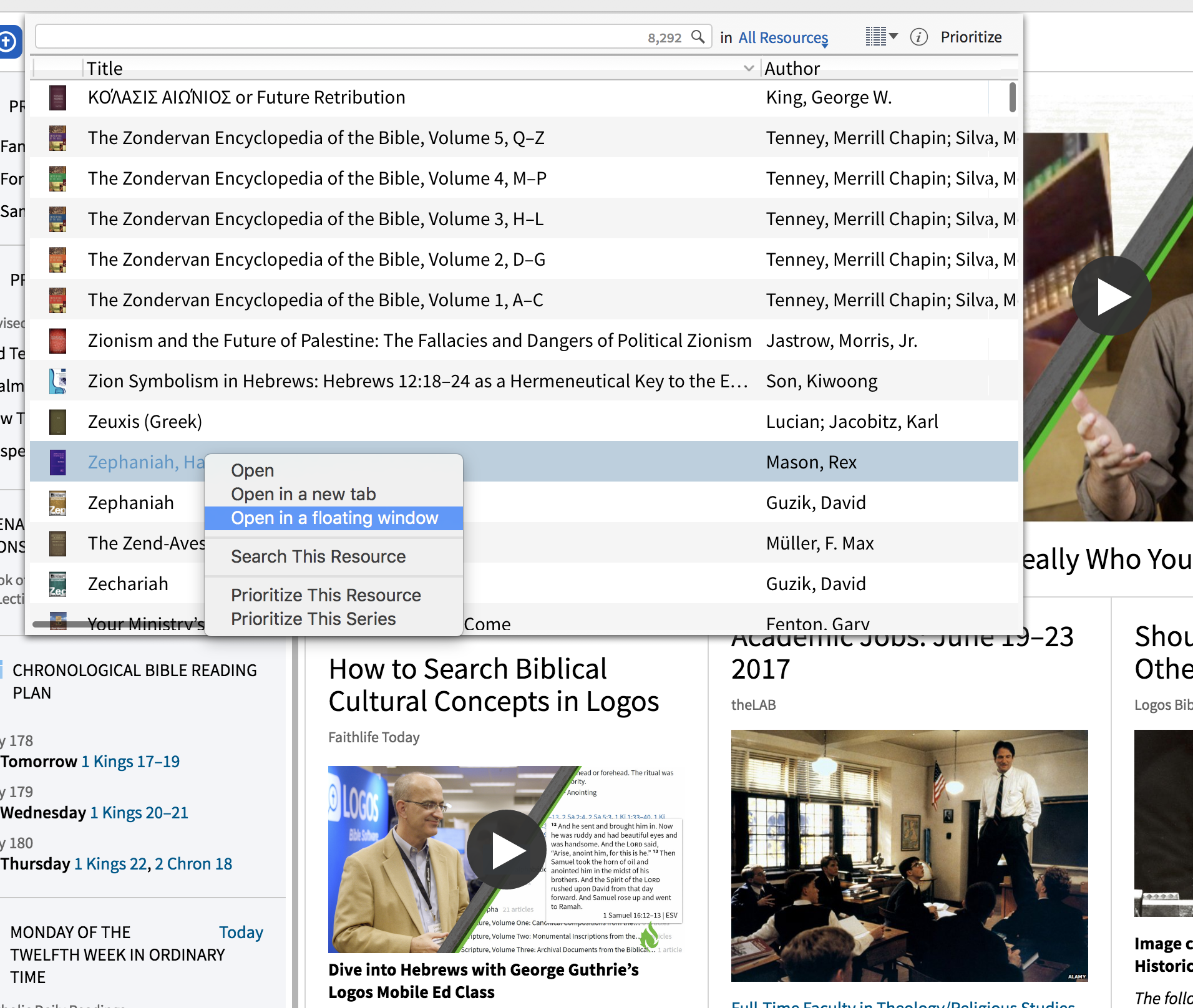Click Zion Symbolism in Hebrews cover icon
Viewport: 1193px width, 1008px height.
pos(57,382)
